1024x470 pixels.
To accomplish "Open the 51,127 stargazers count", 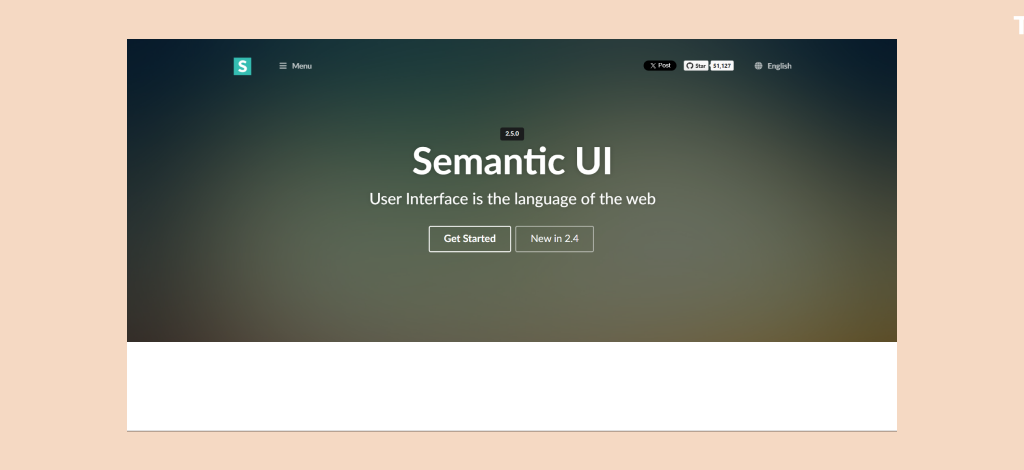I will (x=722, y=66).
